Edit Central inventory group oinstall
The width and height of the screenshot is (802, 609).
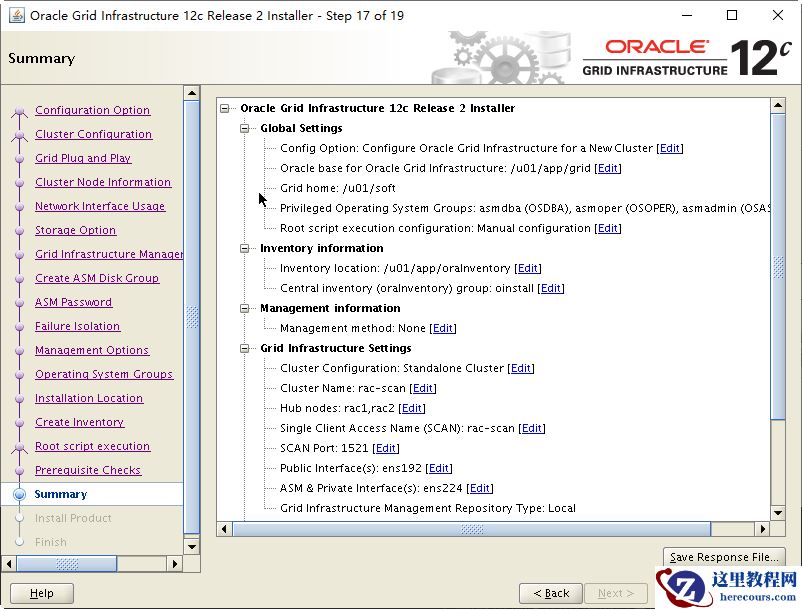551,288
